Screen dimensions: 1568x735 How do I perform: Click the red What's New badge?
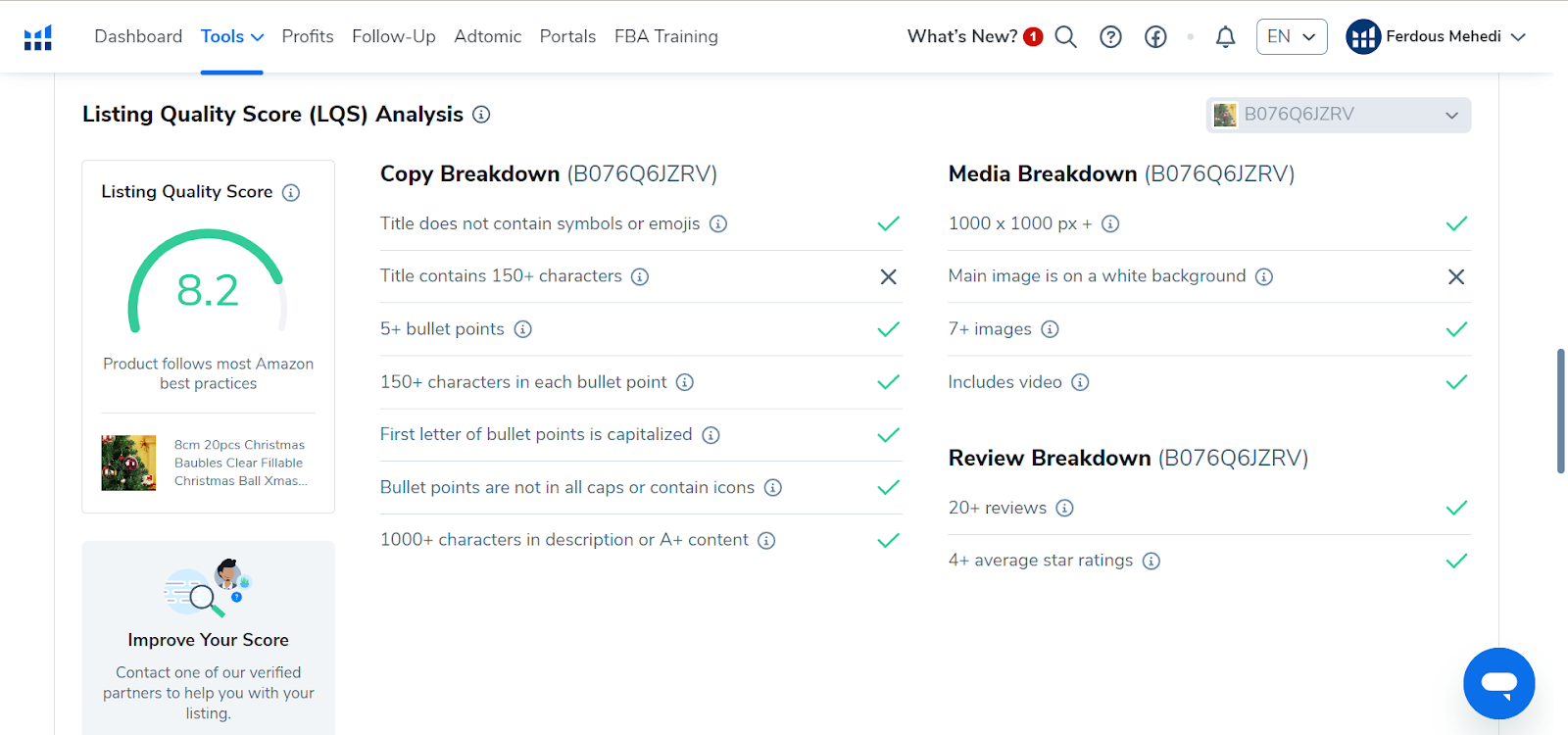pos(1033,36)
